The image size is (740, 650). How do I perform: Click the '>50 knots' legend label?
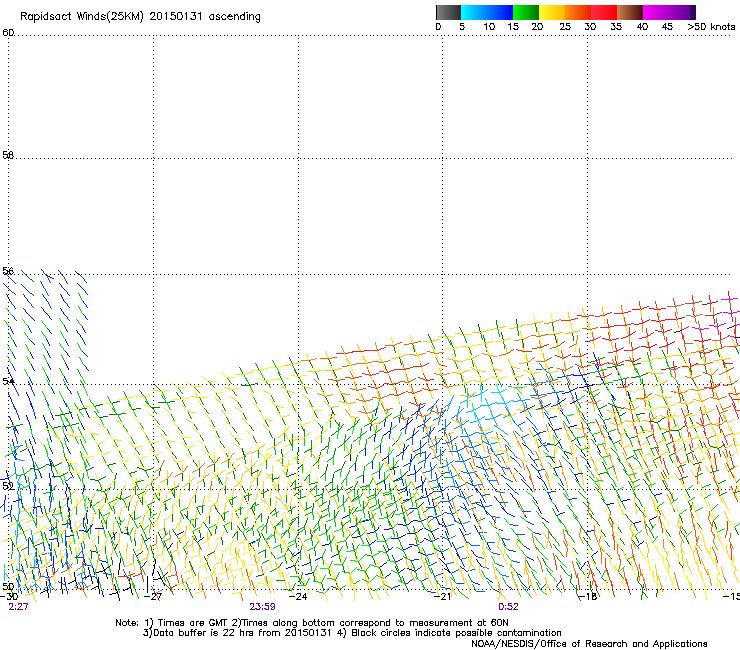pos(711,27)
